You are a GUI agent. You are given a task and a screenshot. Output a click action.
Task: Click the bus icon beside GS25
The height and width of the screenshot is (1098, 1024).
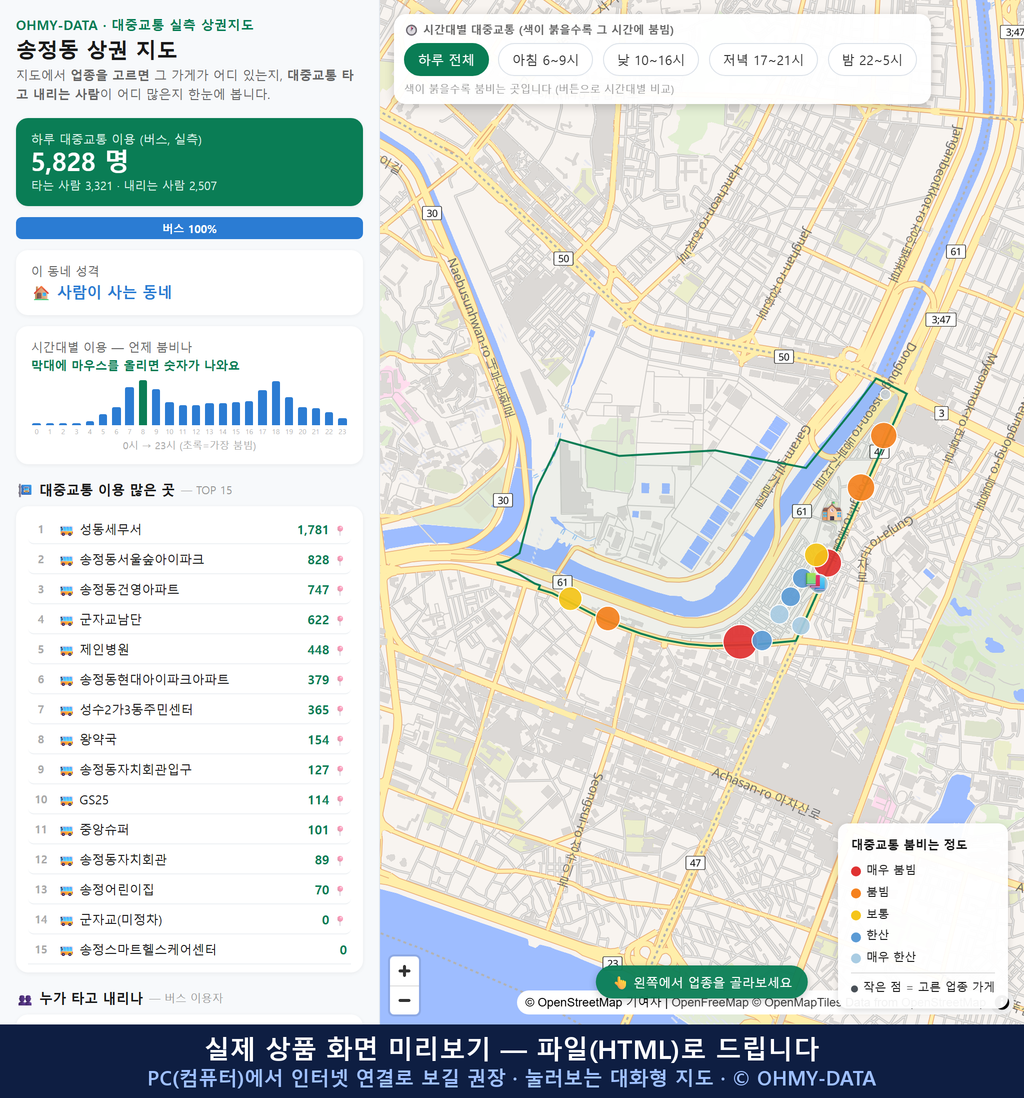[66, 800]
